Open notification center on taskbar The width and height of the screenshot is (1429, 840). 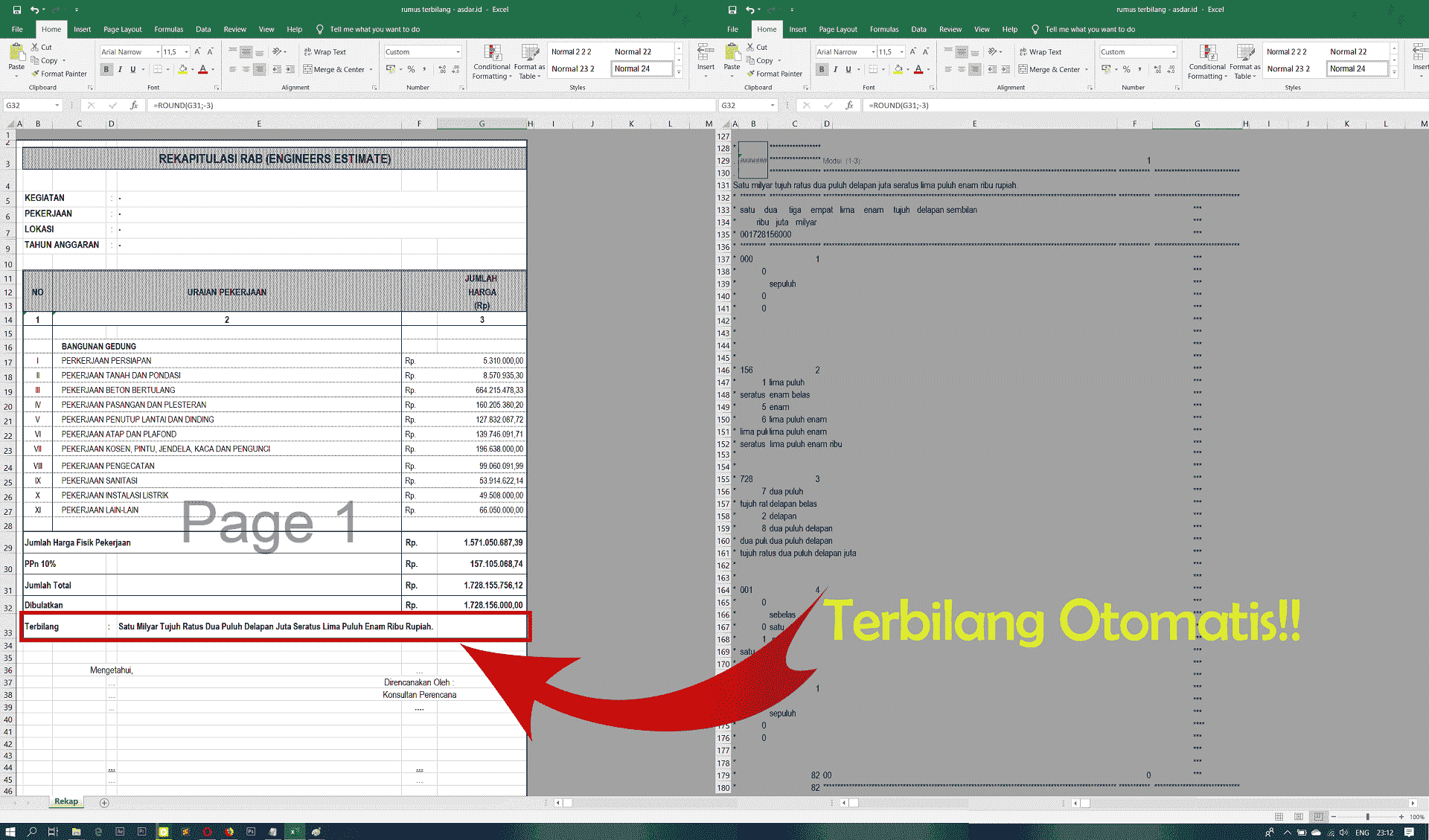(1409, 832)
